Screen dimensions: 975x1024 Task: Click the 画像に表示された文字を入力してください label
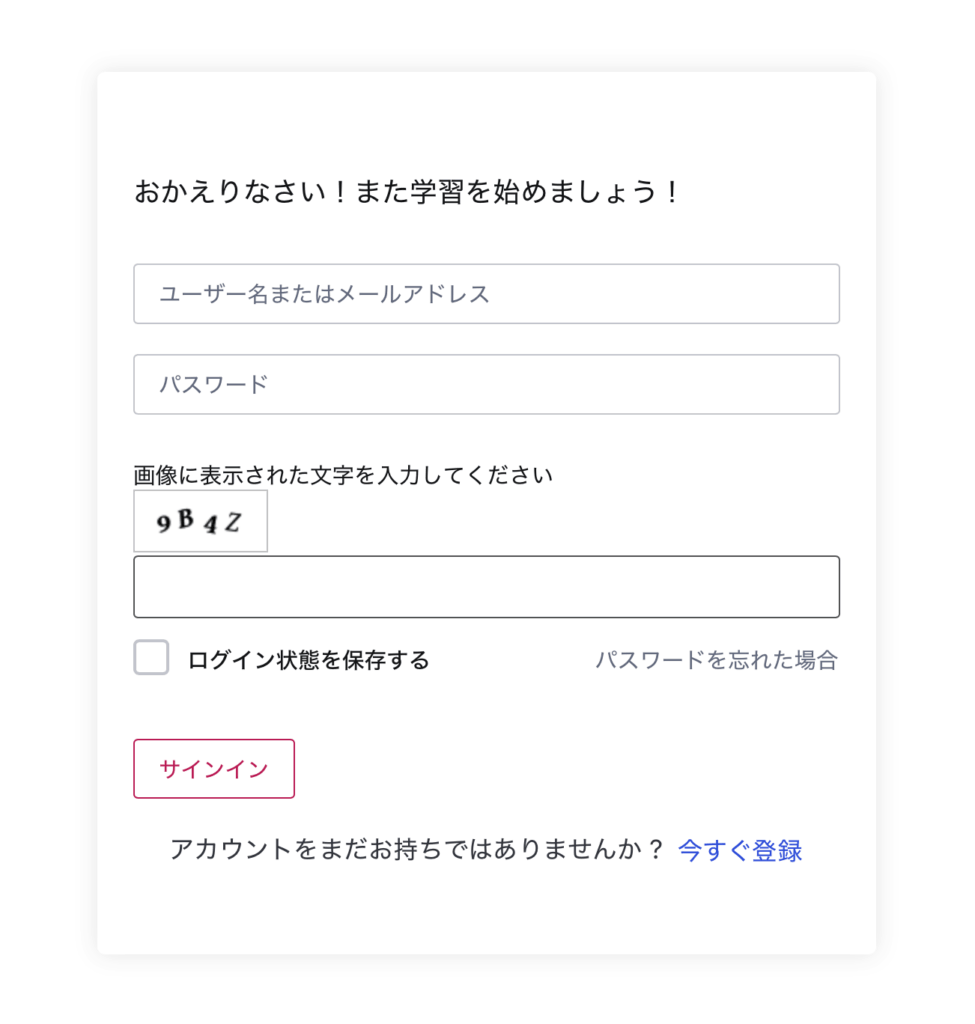tap(343, 475)
